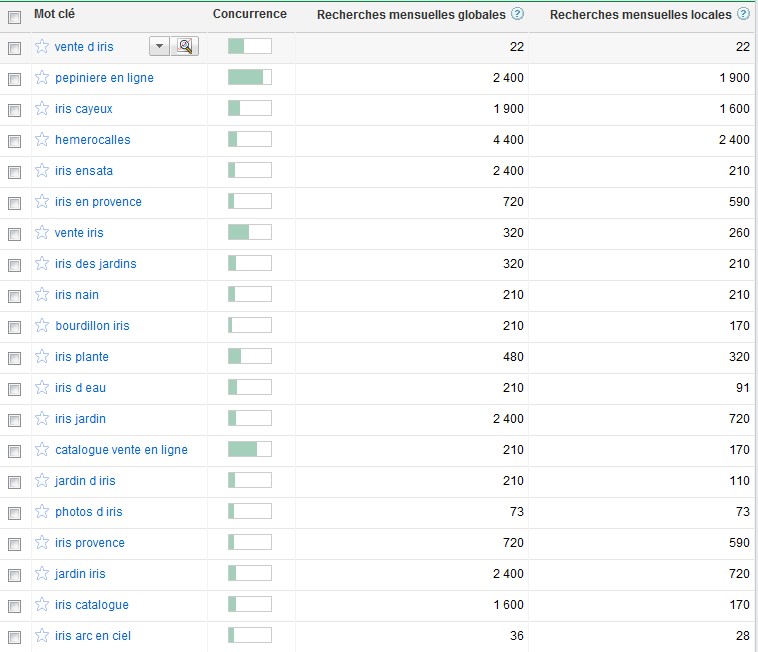Screen dimensions: 758x652
Task: Click the competition bar for 'vente iris'
Action: tap(250, 232)
